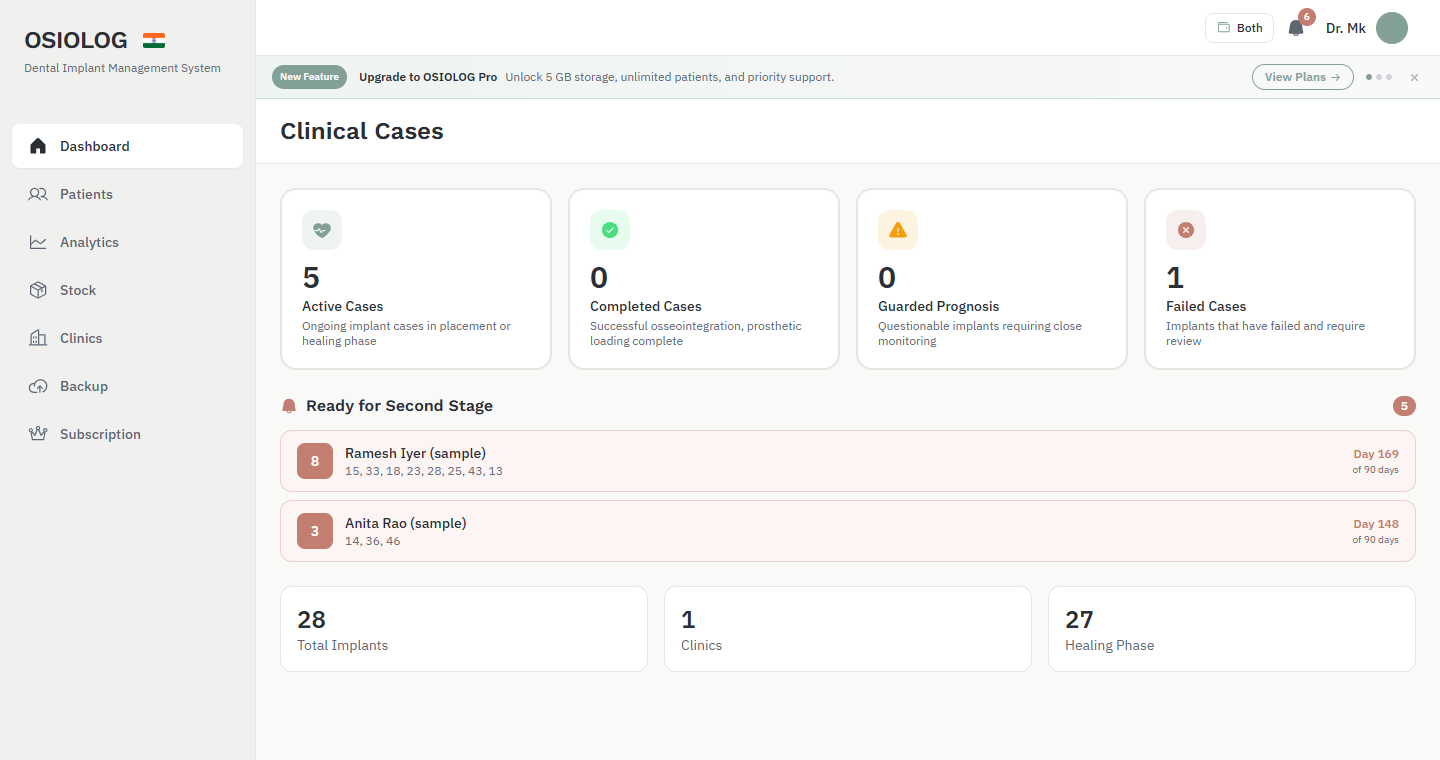This screenshot has height=760, width=1440.
Task: Select the second banner pagination dot
Action: pyautogui.click(x=1379, y=77)
